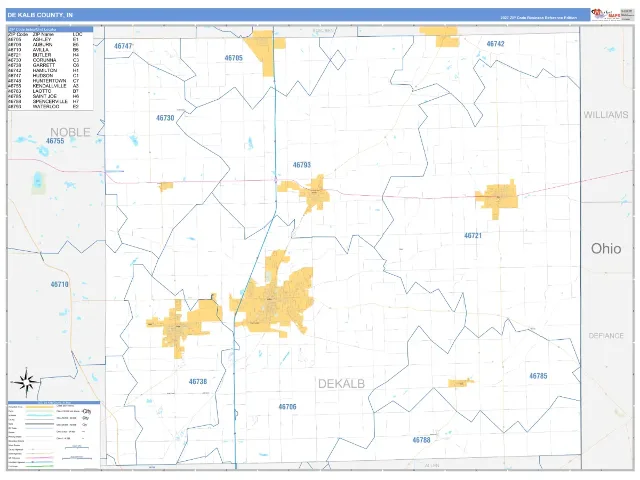The width and height of the screenshot is (640, 480).
Task: Click the yellow swatch in map legend
Action: tap(39, 407)
